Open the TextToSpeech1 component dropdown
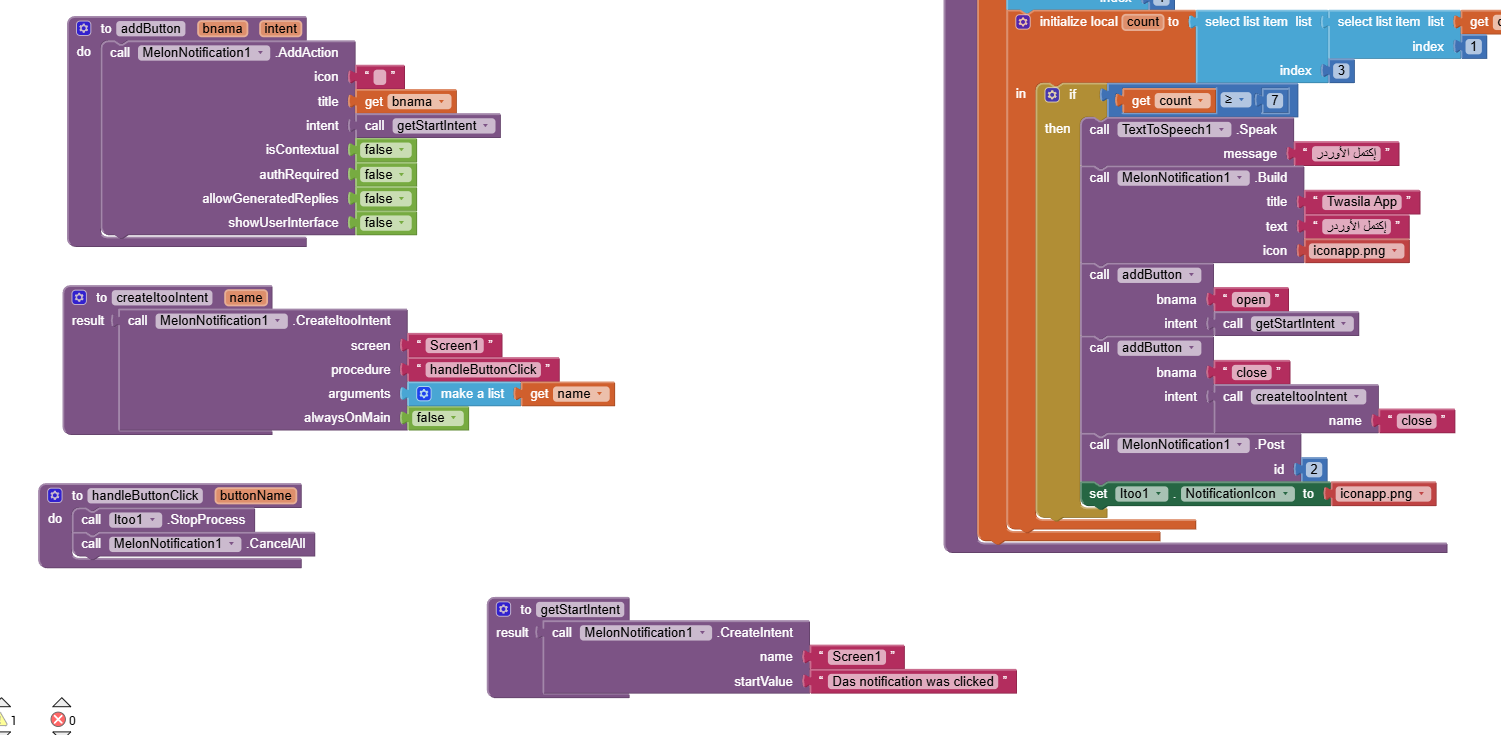 tap(1174, 130)
